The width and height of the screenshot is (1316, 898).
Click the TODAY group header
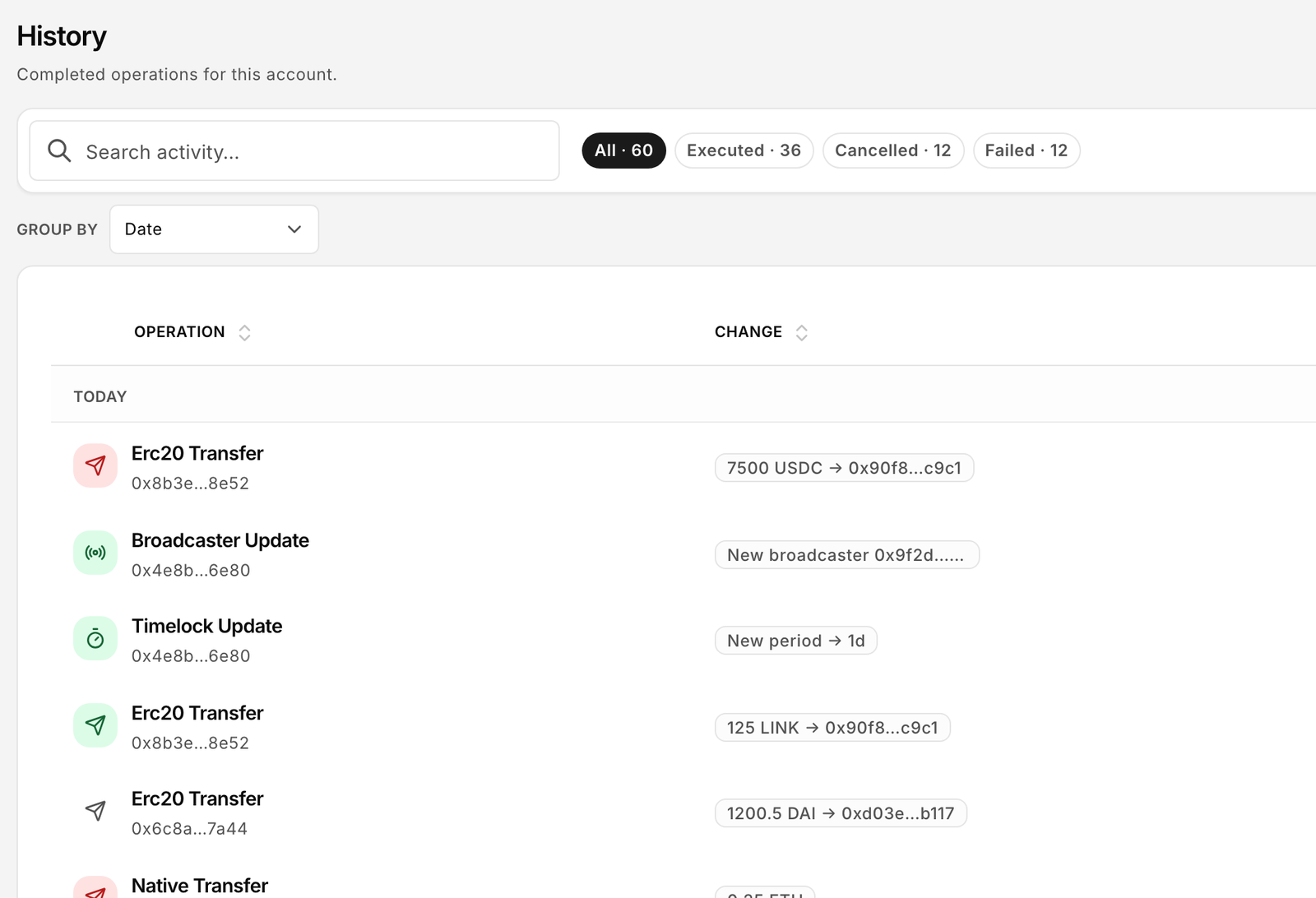[100, 396]
